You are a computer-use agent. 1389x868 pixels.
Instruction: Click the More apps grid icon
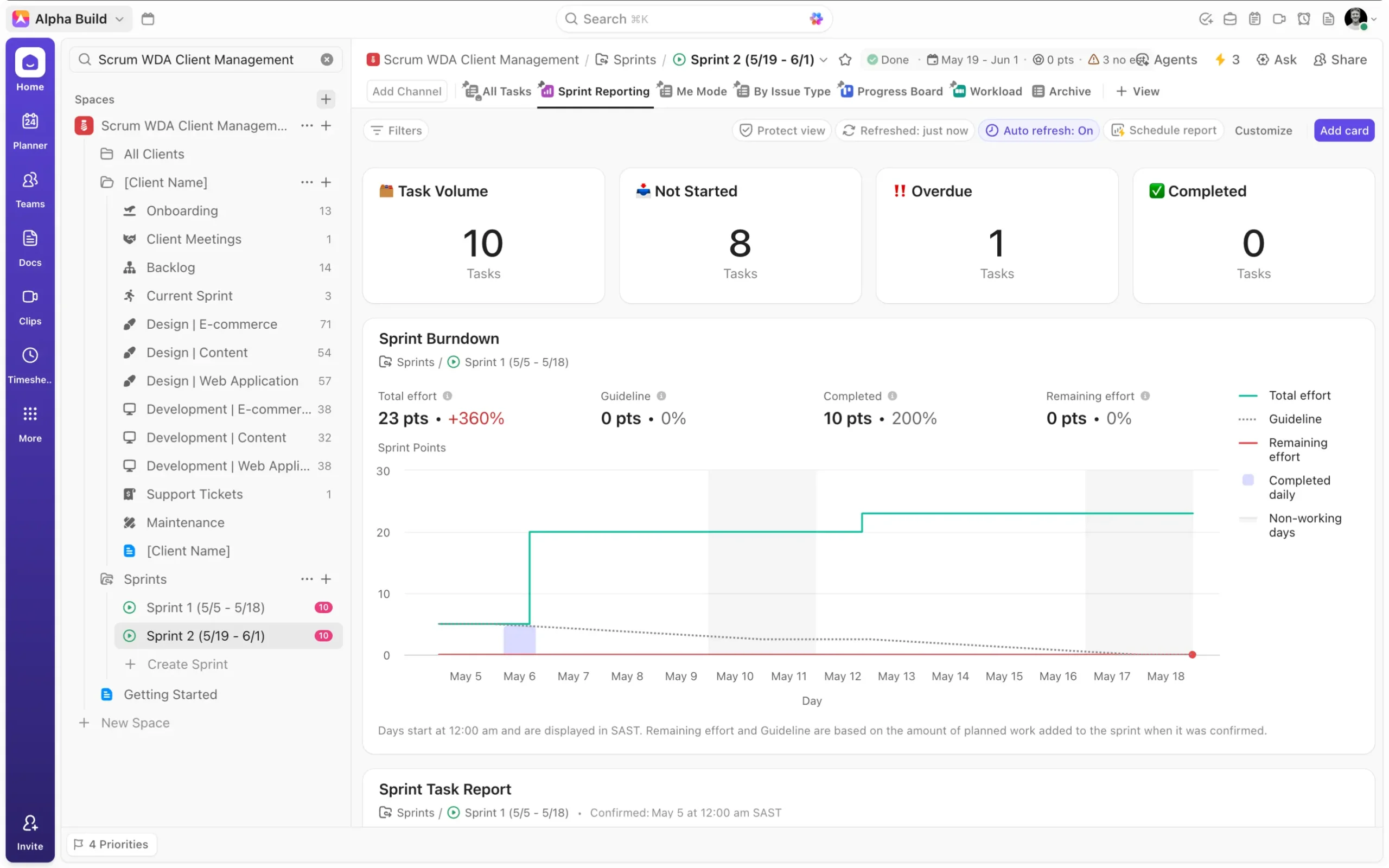click(30, 414)
